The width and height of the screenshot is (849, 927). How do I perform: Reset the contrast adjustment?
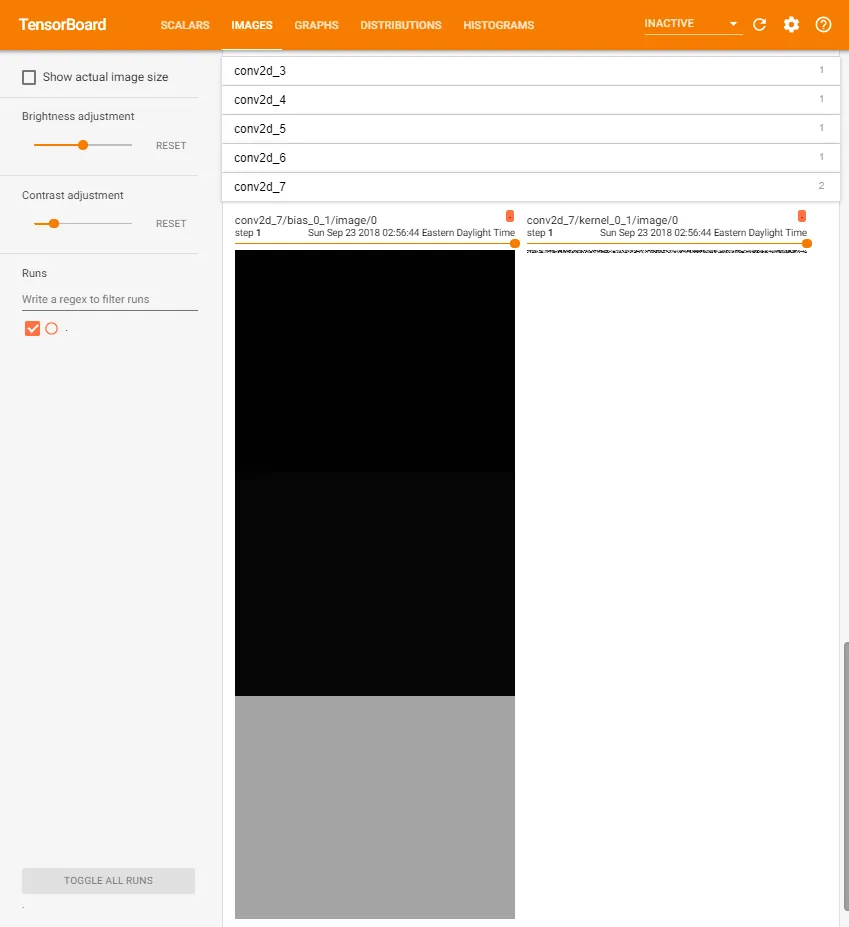point(171,223)
